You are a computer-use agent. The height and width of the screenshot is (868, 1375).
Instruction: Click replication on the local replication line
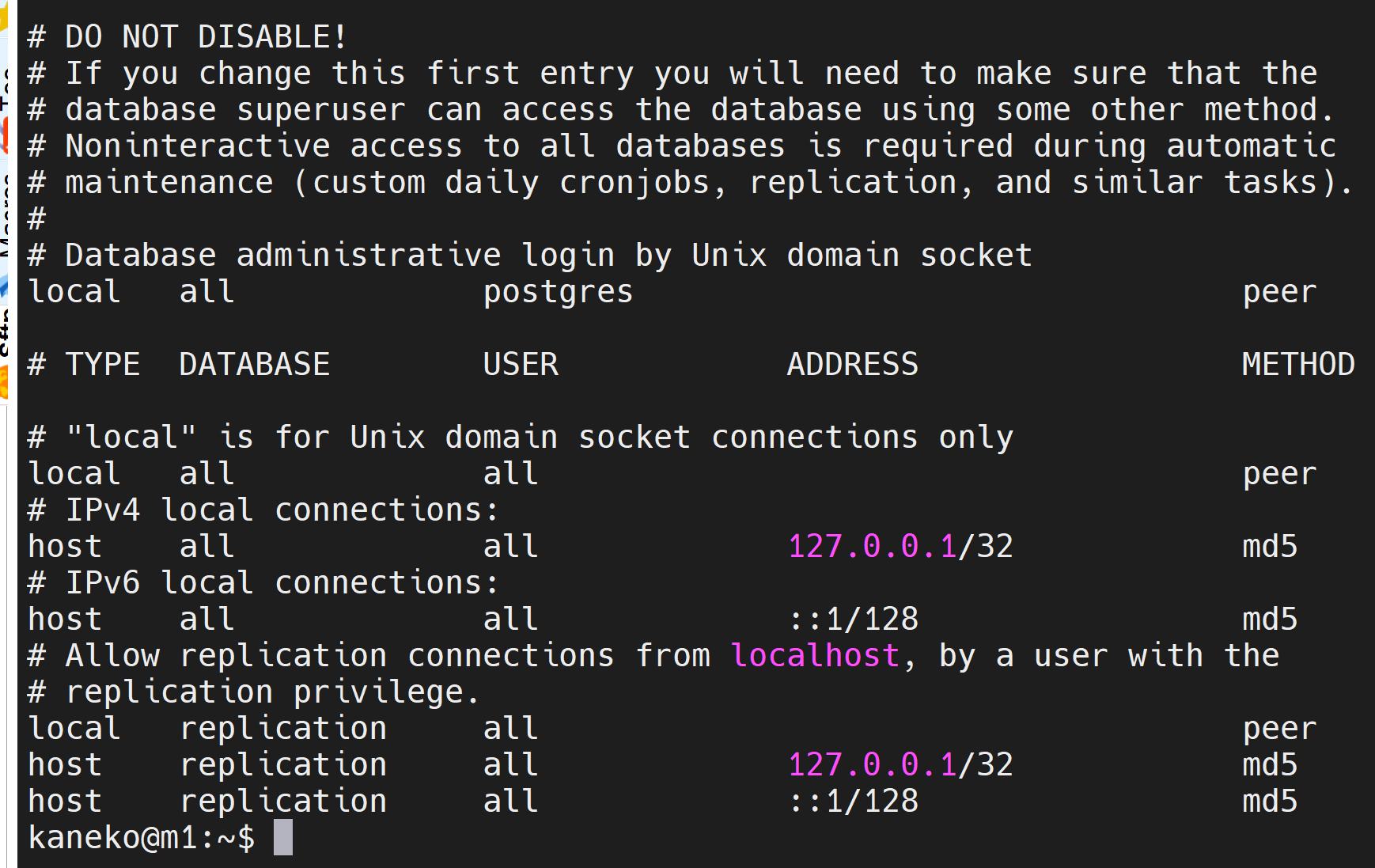tap(283, 728)
